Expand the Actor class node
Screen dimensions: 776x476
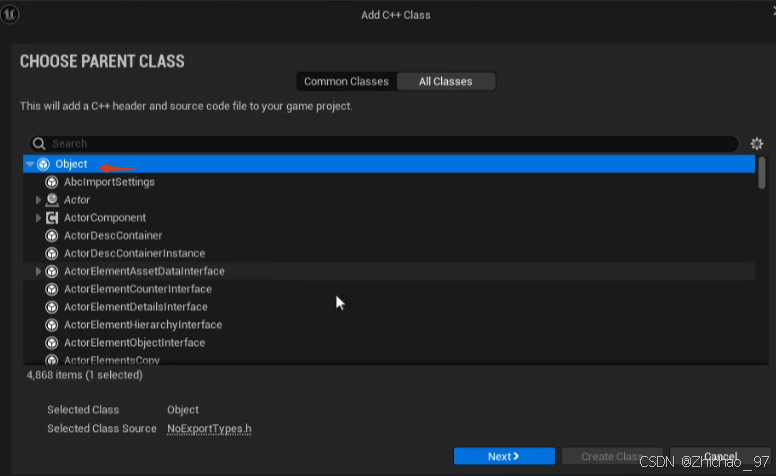tap(39, 200)
